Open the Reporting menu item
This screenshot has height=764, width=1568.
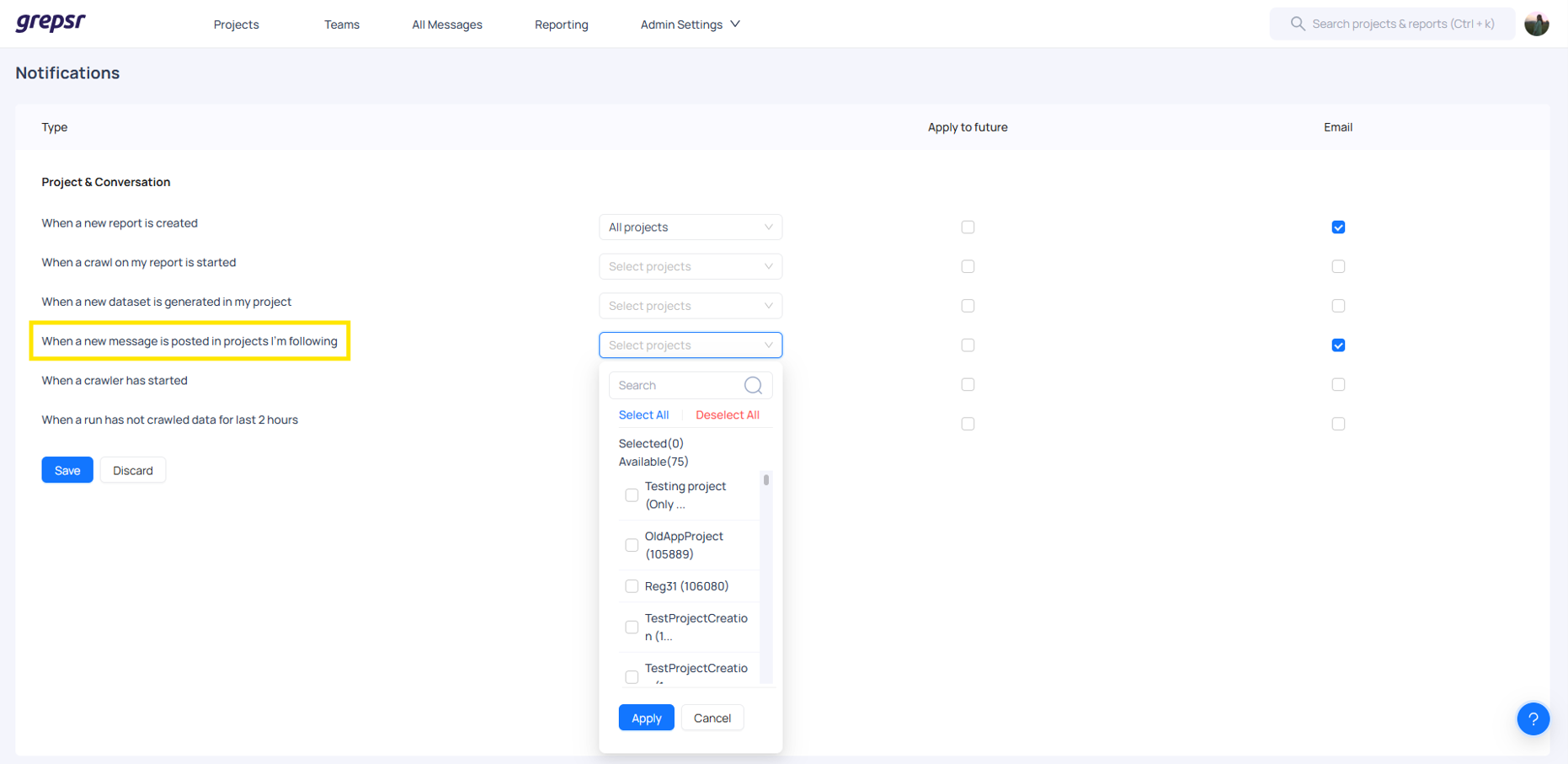point(561,24)
